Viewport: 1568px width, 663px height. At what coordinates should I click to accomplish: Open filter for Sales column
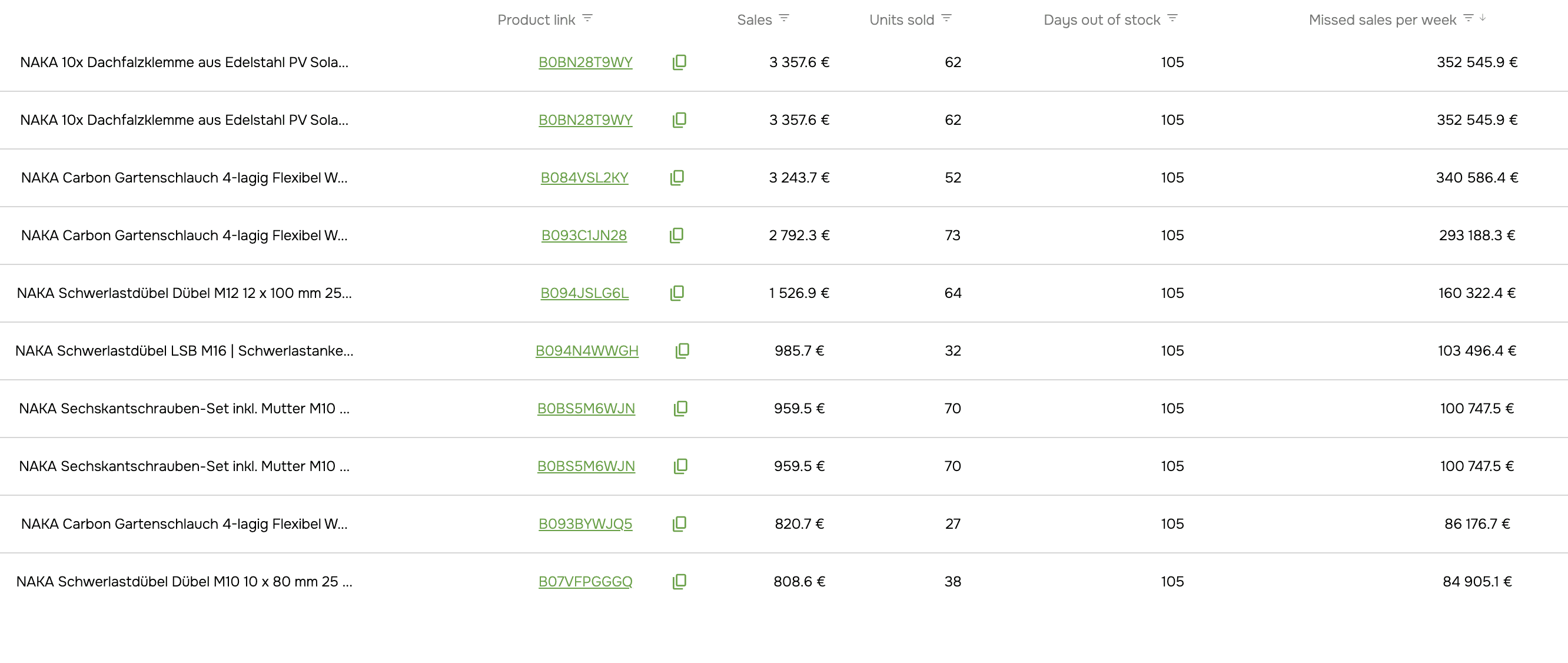pos(784,18)
